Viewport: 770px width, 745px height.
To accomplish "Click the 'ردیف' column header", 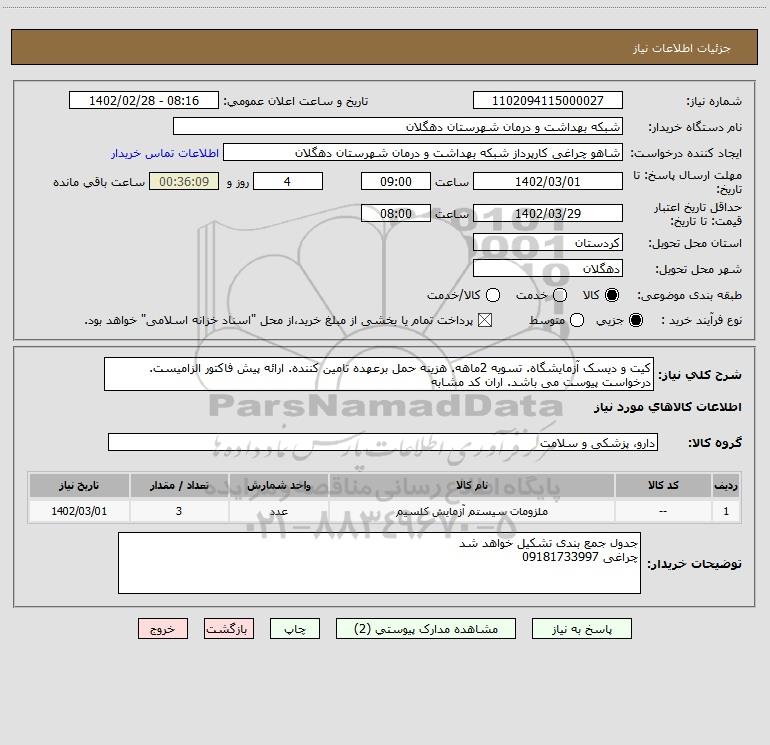I will coord(726,485).
